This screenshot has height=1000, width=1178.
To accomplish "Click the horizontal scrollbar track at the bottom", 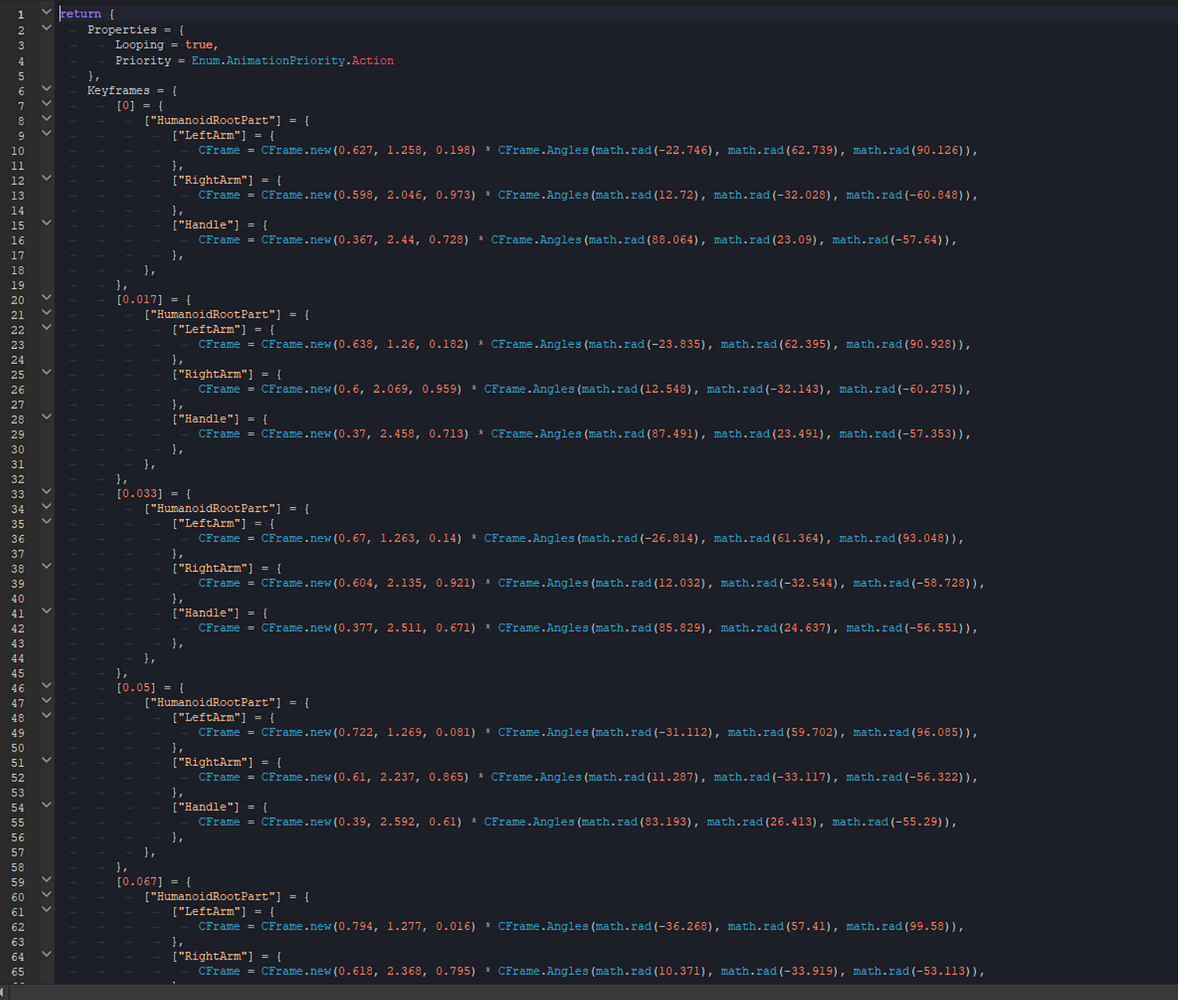I will (594, 992).
